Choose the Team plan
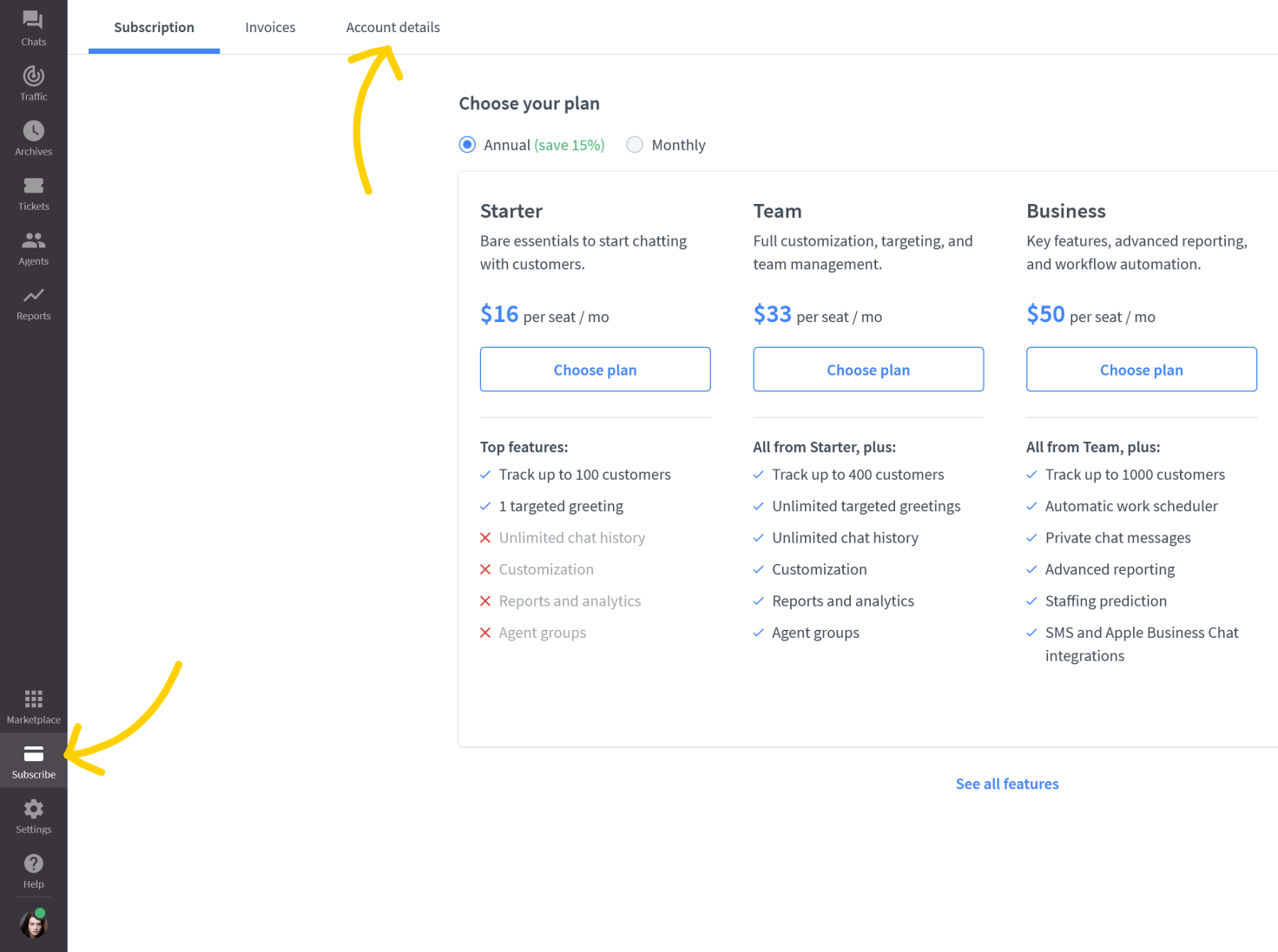1278x952 pixels. tap(868, 370)
